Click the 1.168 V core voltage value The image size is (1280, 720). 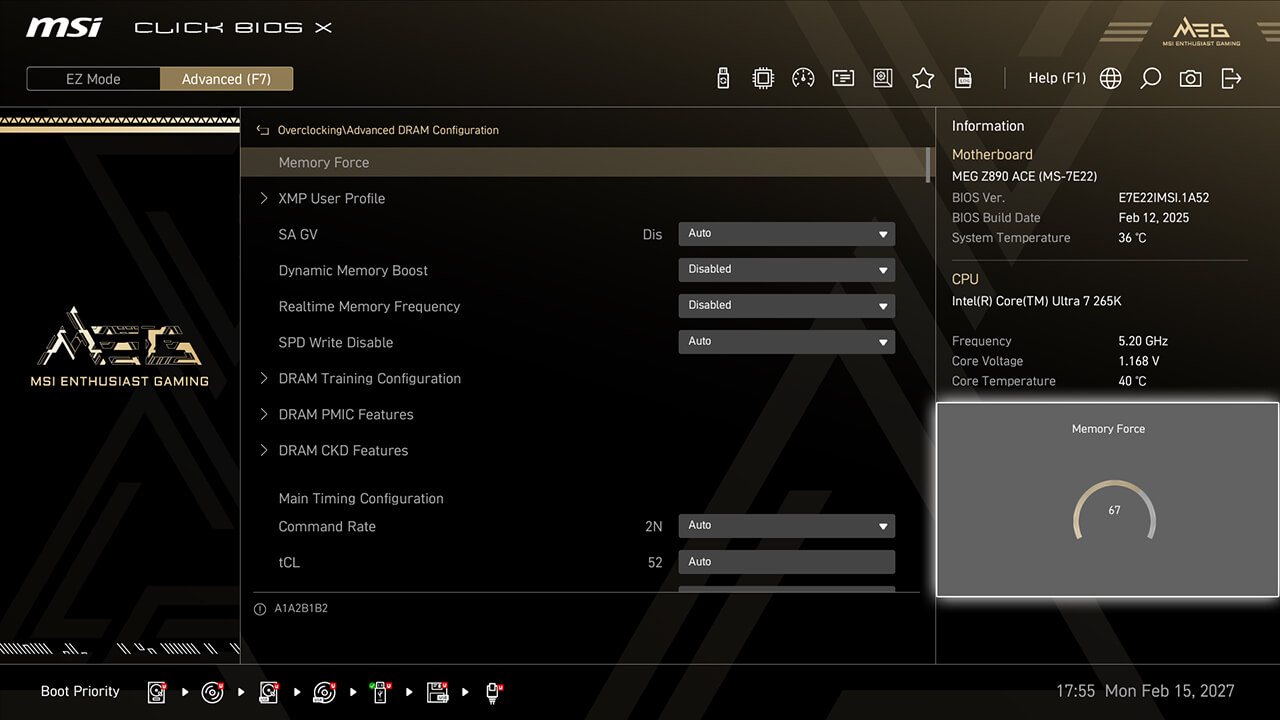(1139, 361)
